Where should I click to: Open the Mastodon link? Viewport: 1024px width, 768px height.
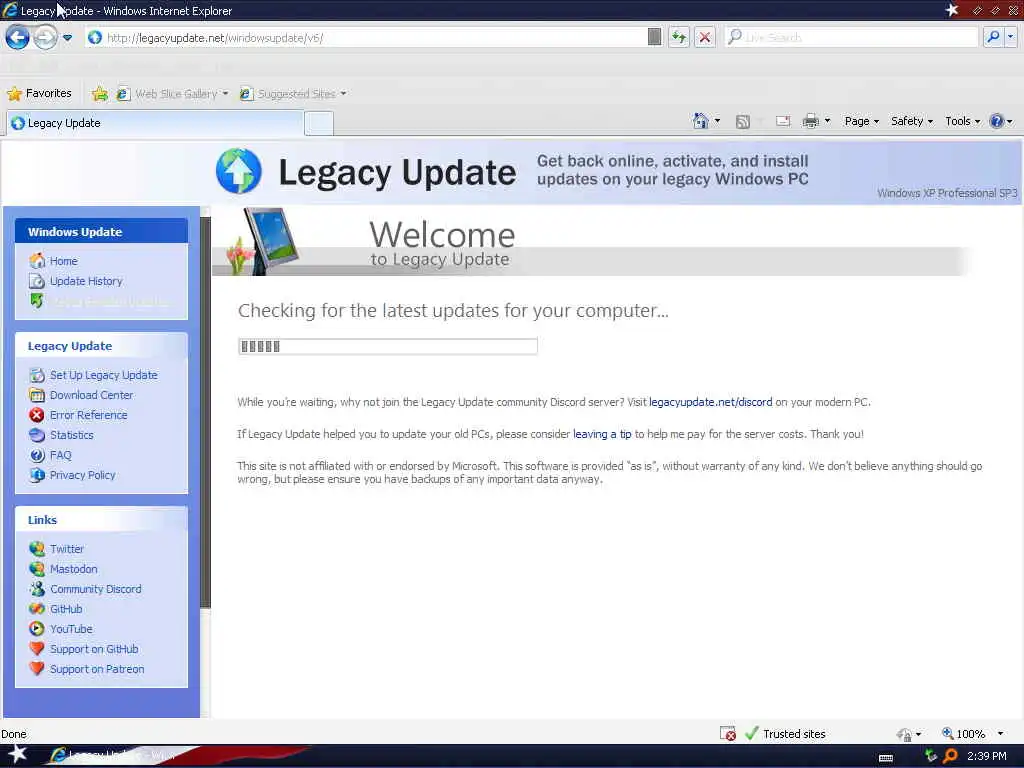click(74, 569)
